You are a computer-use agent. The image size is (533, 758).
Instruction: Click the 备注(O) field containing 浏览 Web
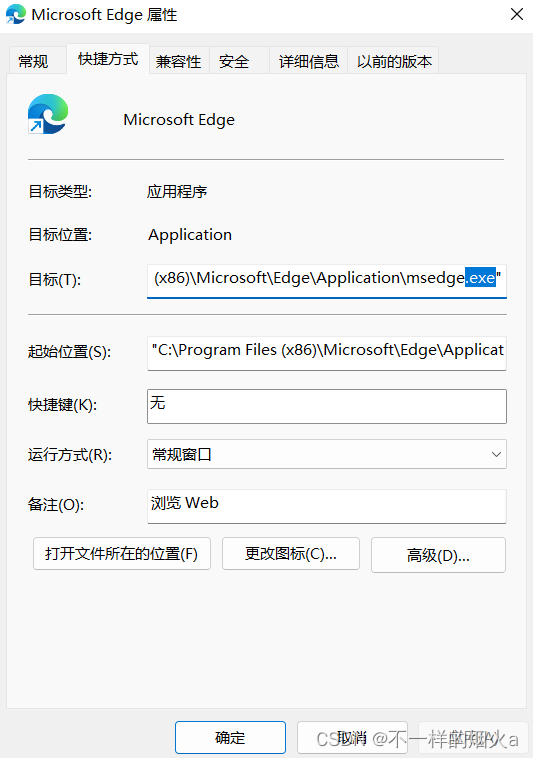click(327, 506)
